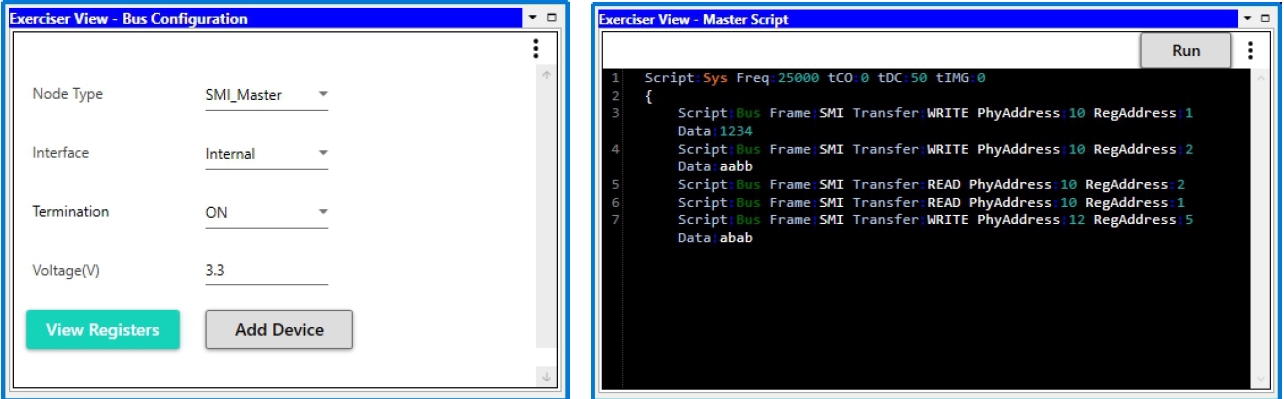Click script line 4 WRITE RegAddress 2

click(x=935, y=149)
